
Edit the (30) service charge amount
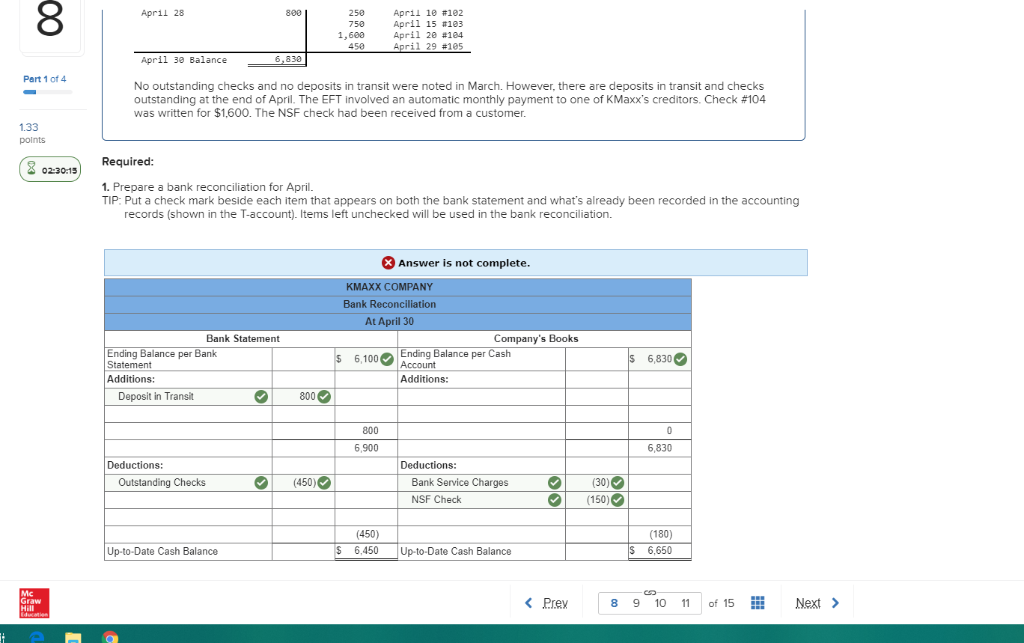597,482
